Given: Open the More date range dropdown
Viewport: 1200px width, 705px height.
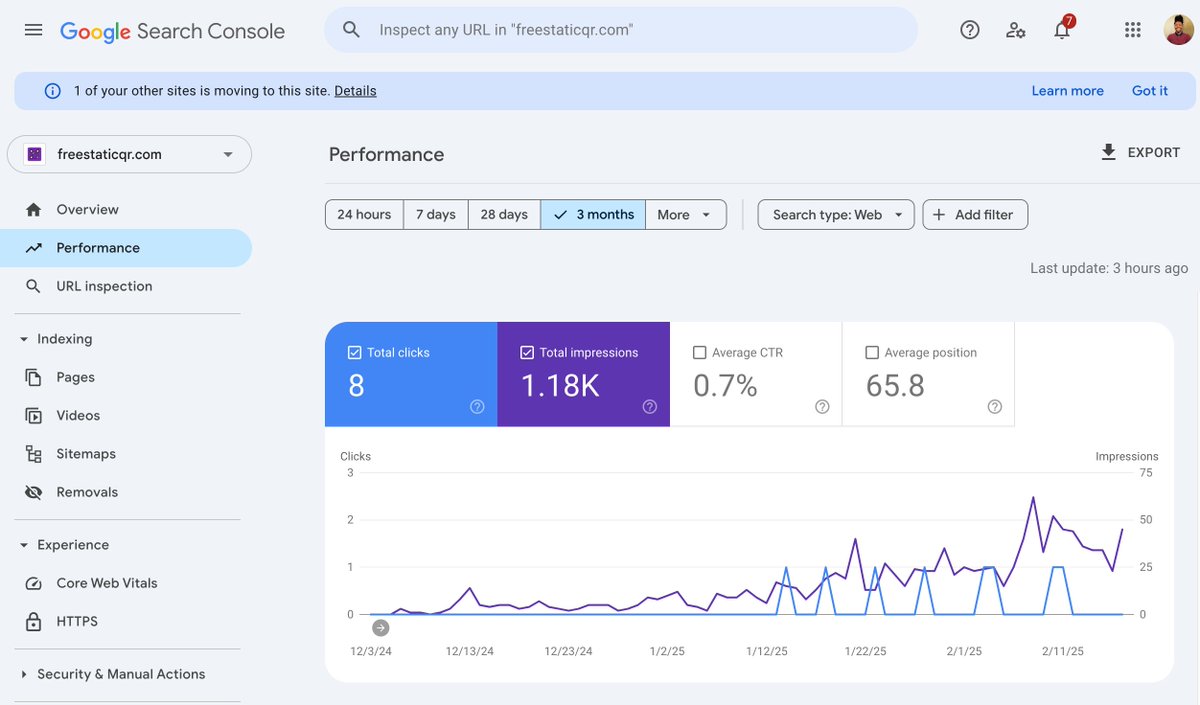Looking at the screenshot, I should pos(685,215).
